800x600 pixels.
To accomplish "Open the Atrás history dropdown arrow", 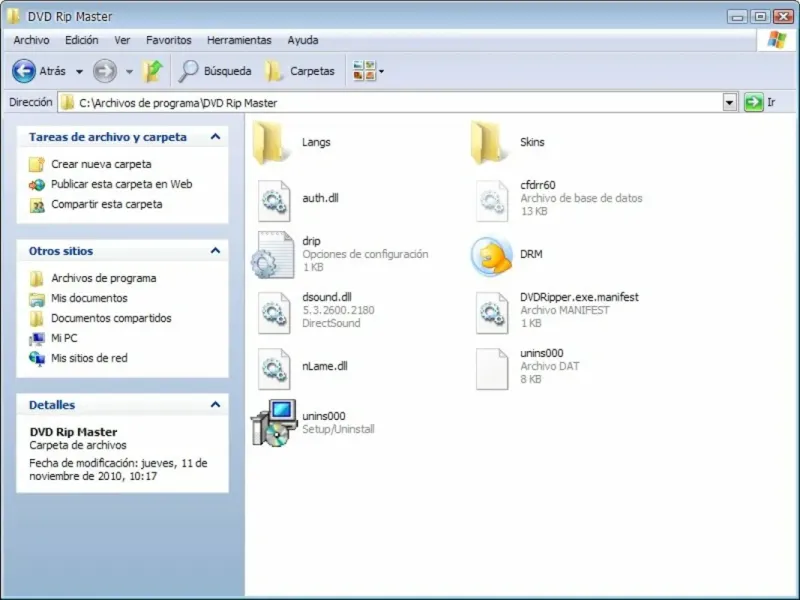I will click(79, 71).
